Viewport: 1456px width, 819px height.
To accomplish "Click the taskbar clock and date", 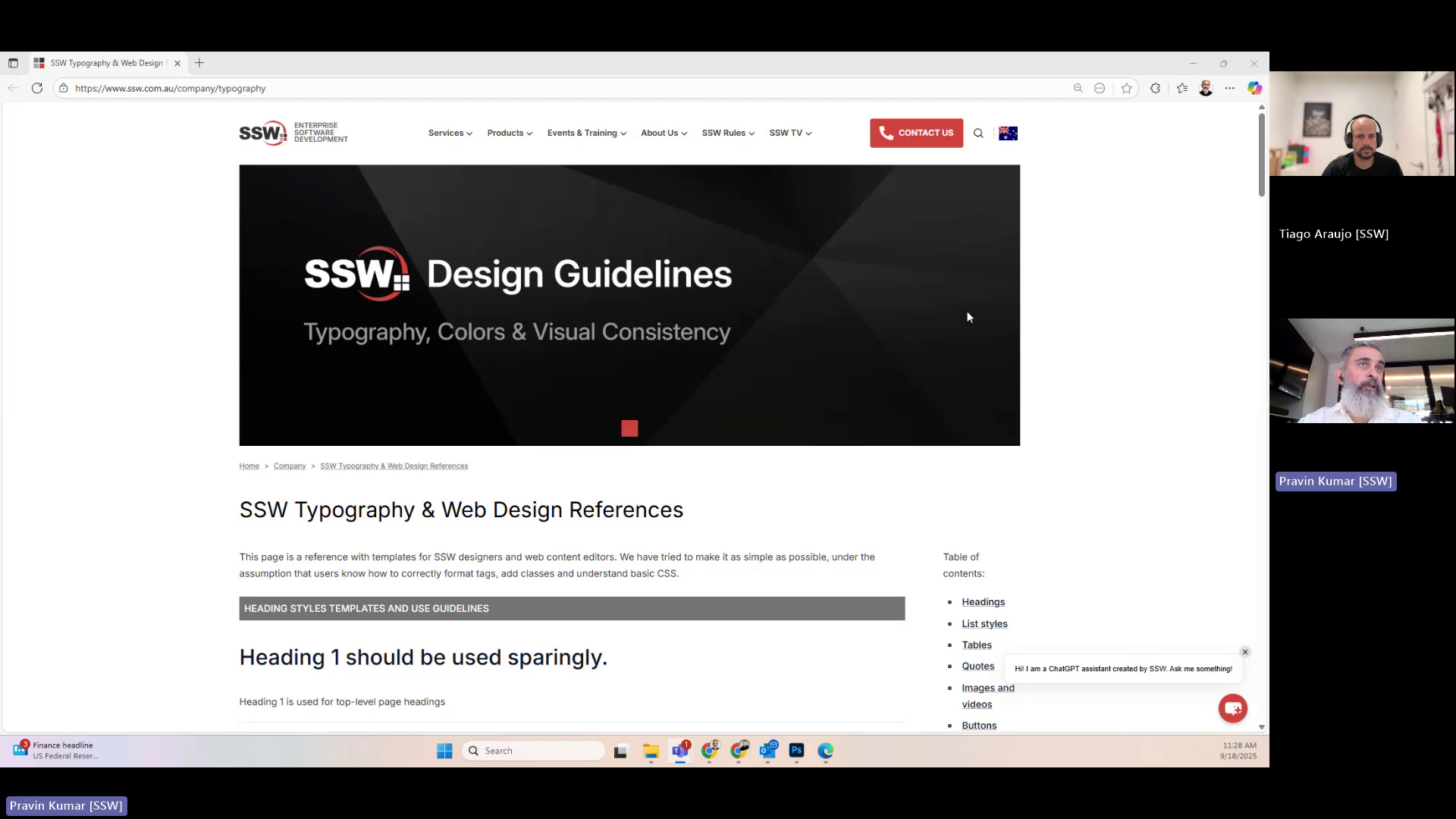I will [x=1238, y=751].
